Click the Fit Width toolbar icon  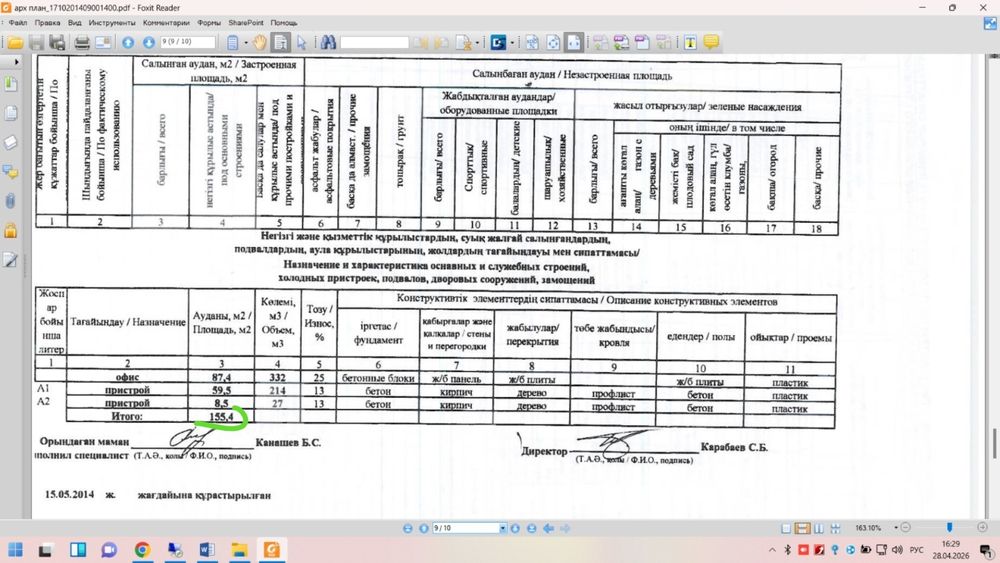(x=574, y=43)
